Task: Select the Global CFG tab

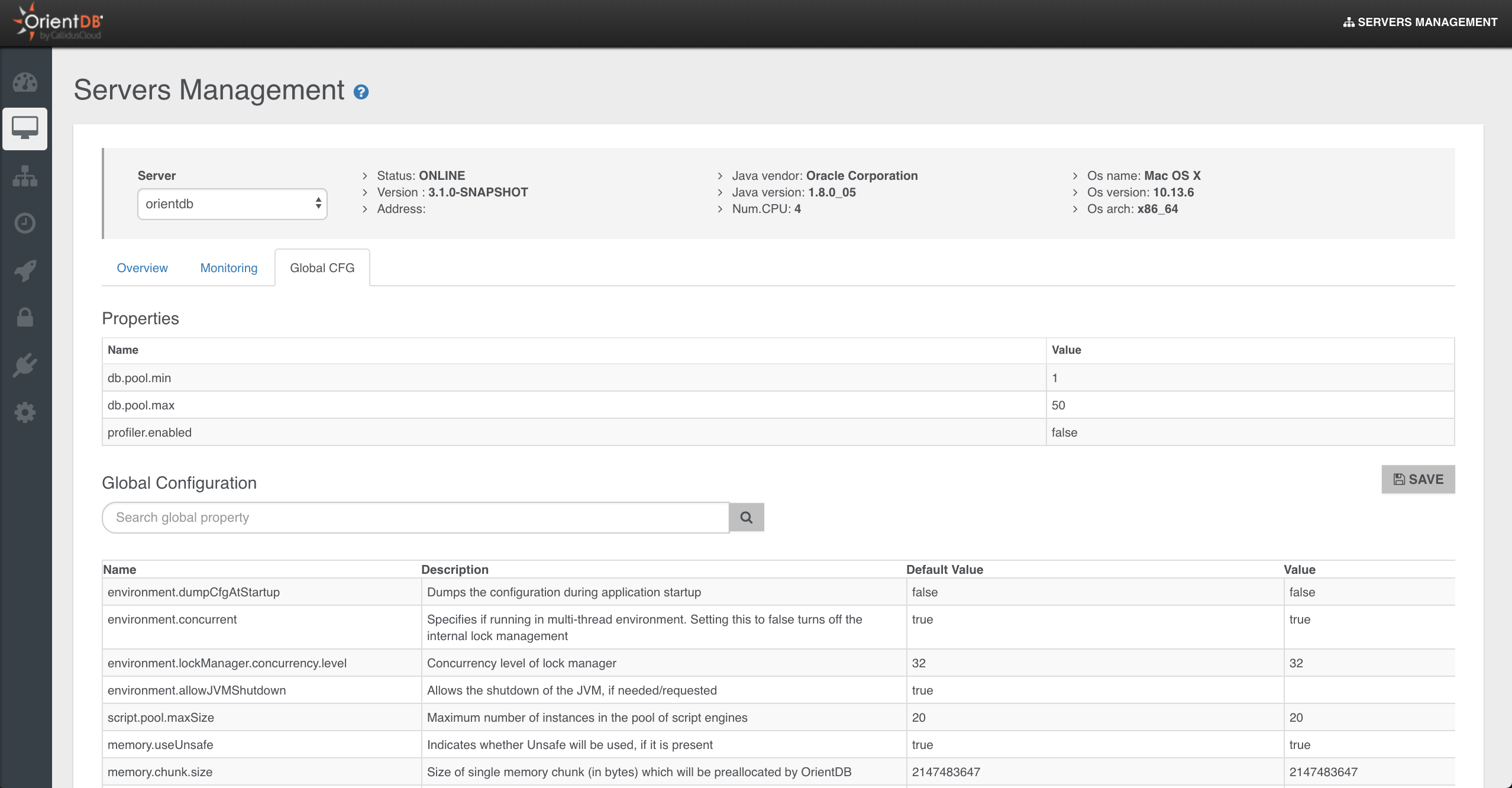Action: [322, 268]
